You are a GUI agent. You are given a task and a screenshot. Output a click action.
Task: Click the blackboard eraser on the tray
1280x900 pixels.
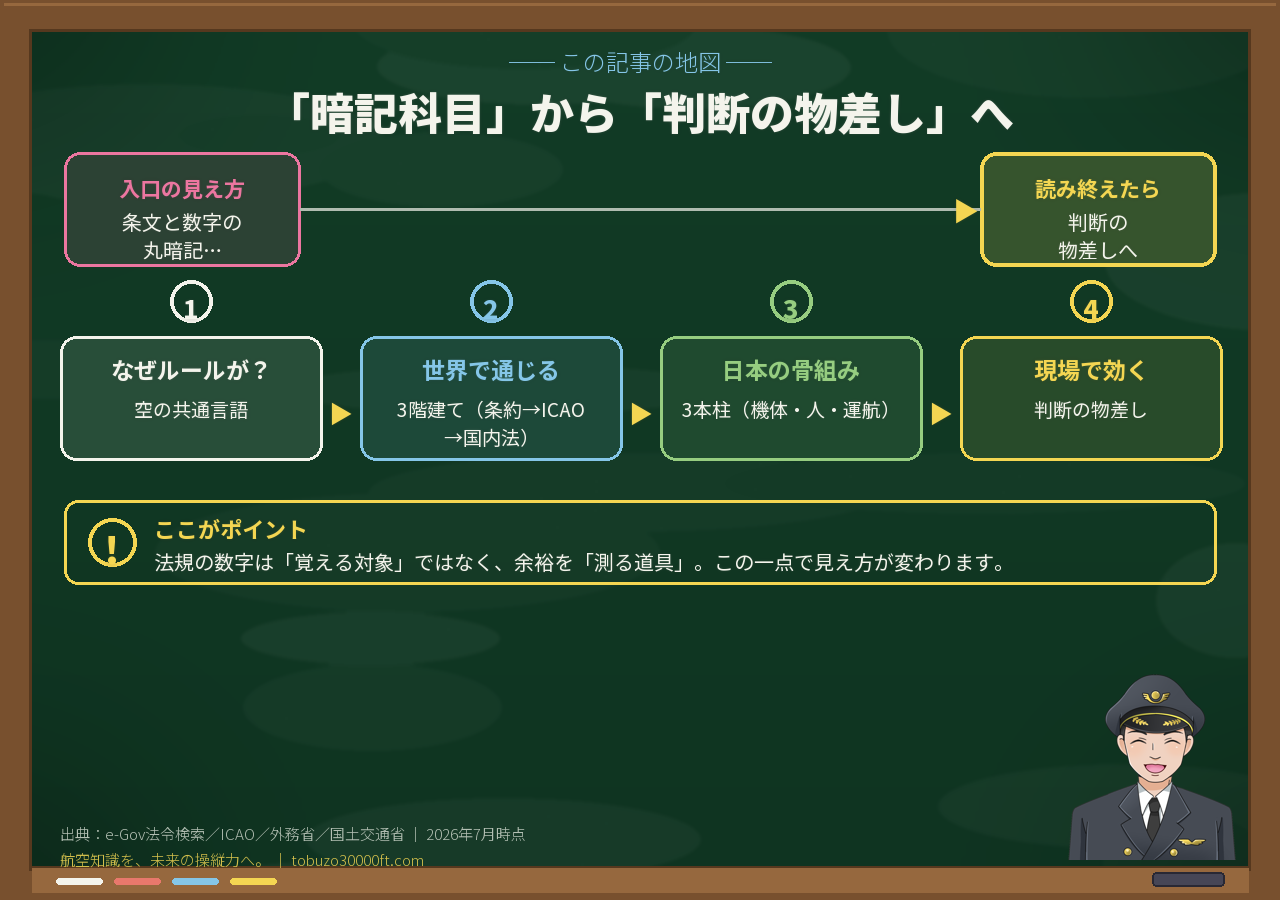pyautogui.click(x=1188, y=879)
